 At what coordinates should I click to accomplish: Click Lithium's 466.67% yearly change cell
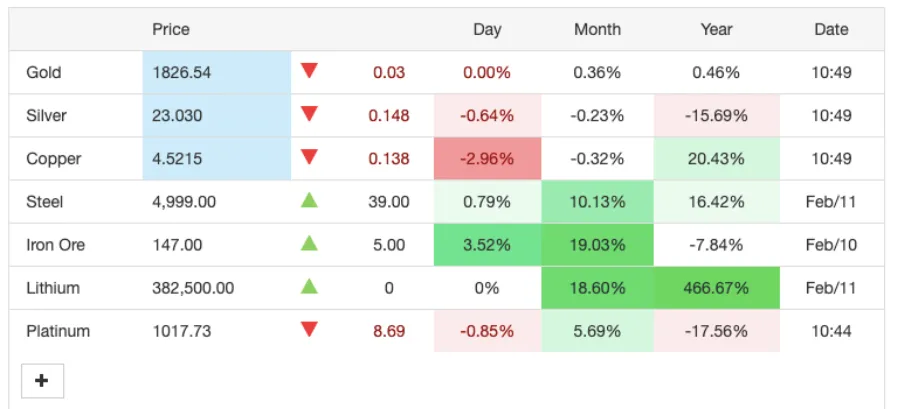tap(716, 288)
